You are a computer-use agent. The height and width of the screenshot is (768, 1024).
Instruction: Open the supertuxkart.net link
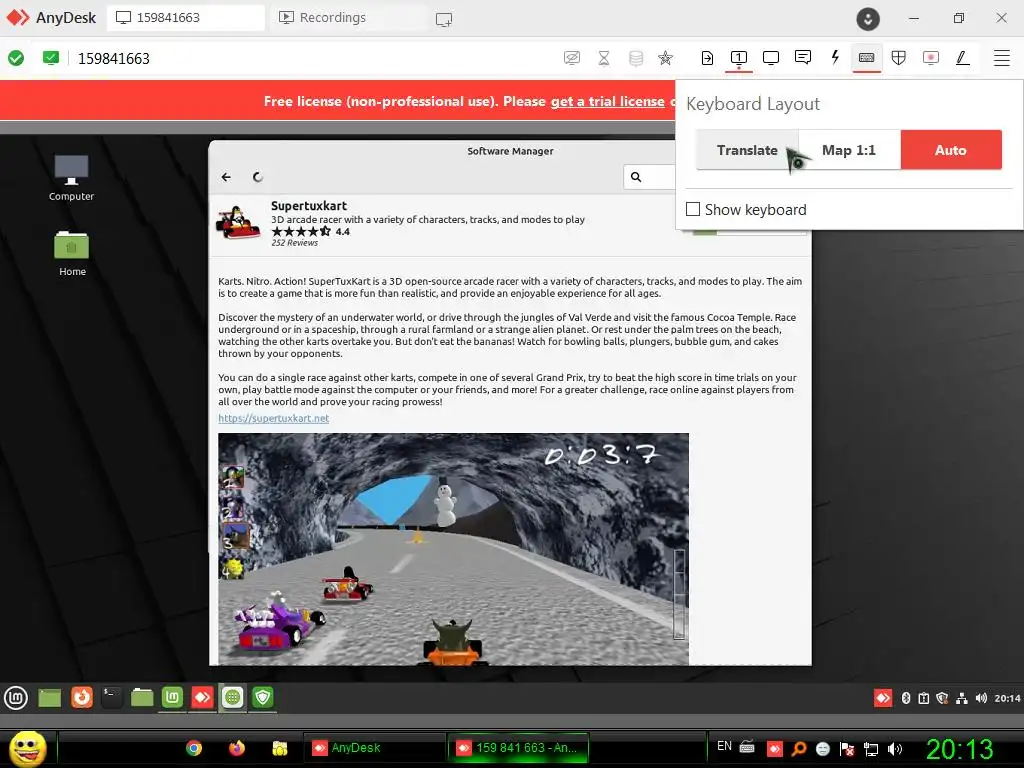(274, 418)
